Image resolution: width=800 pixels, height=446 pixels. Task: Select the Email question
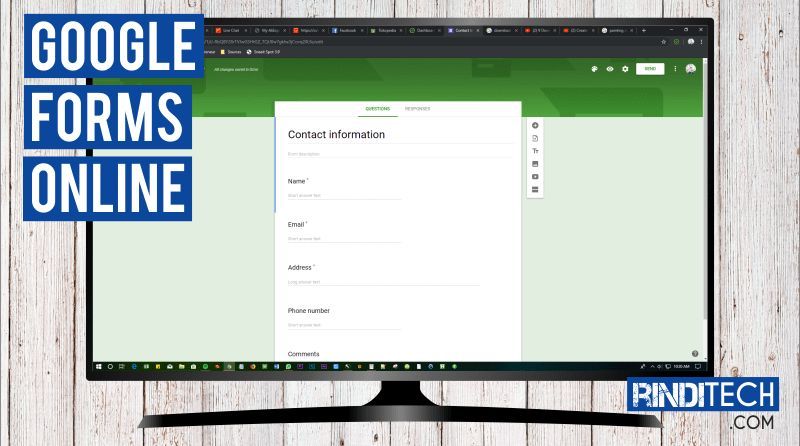(x=296, y=225)
